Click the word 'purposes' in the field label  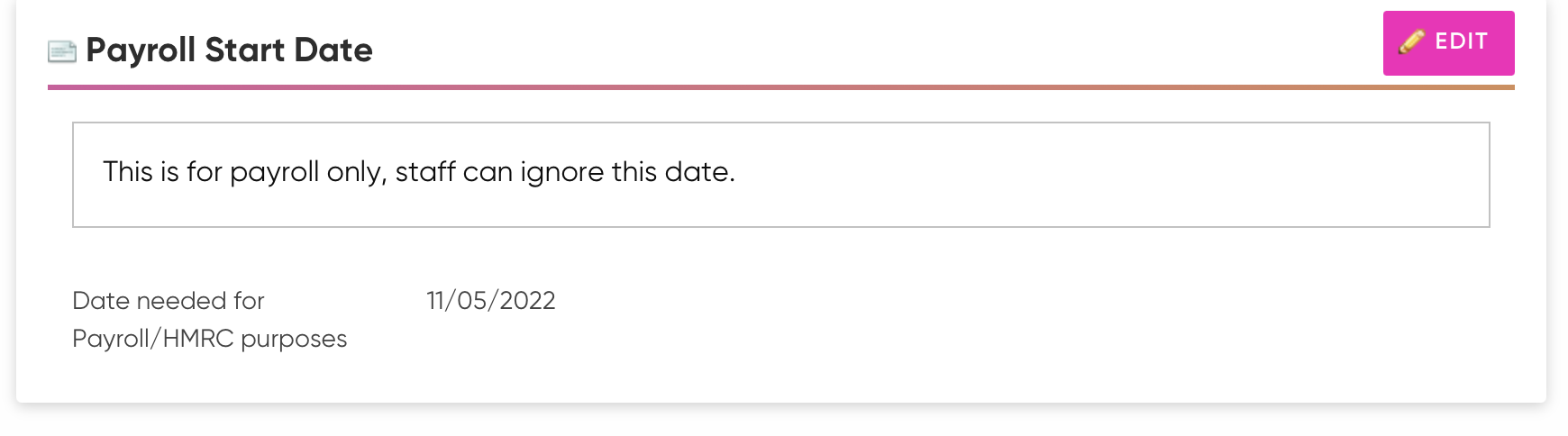[294, 340]
